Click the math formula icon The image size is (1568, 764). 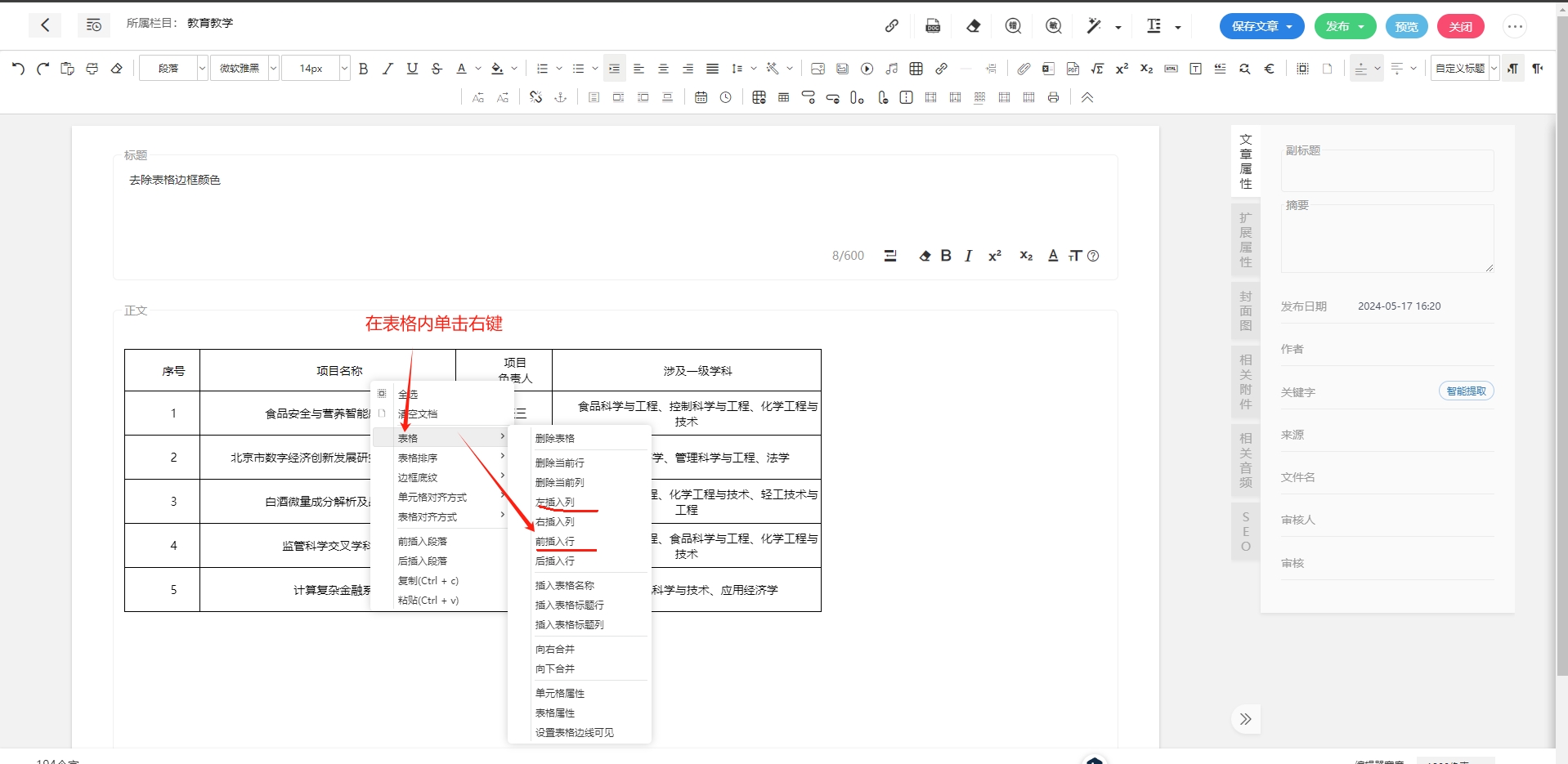(1097, 69)
